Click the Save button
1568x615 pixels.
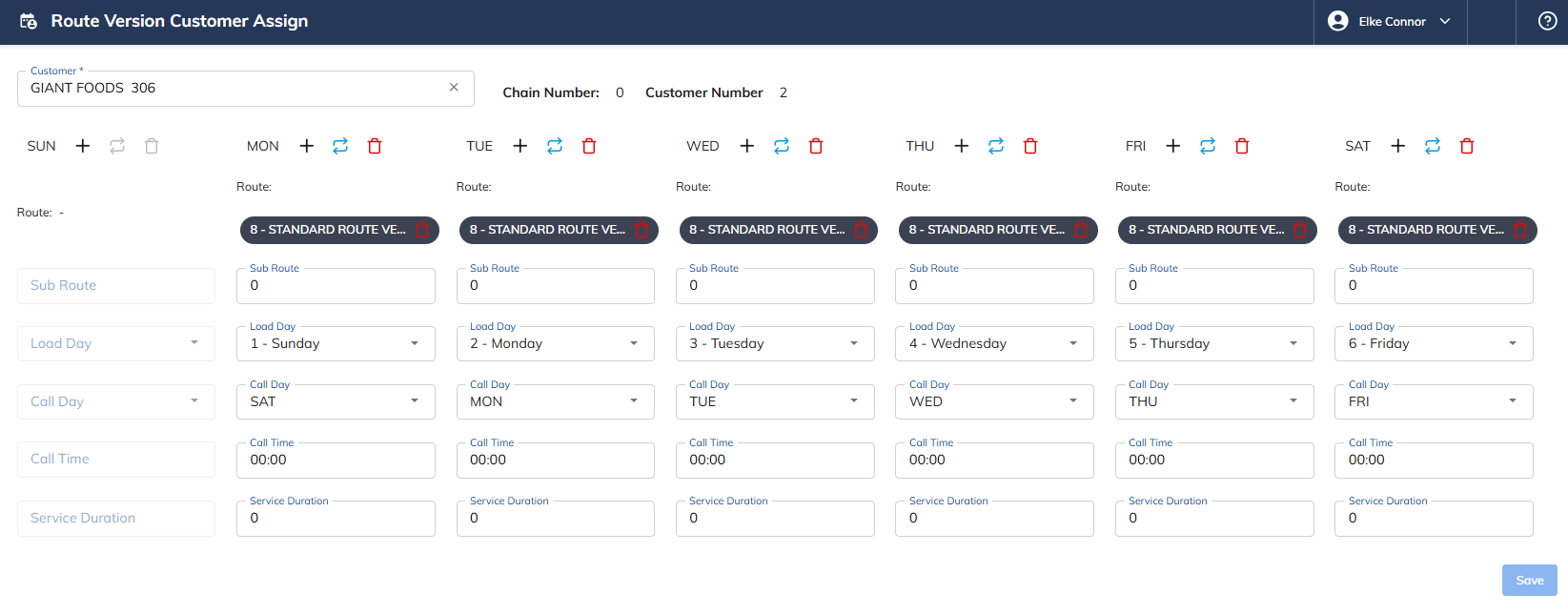pos(1530,581)
